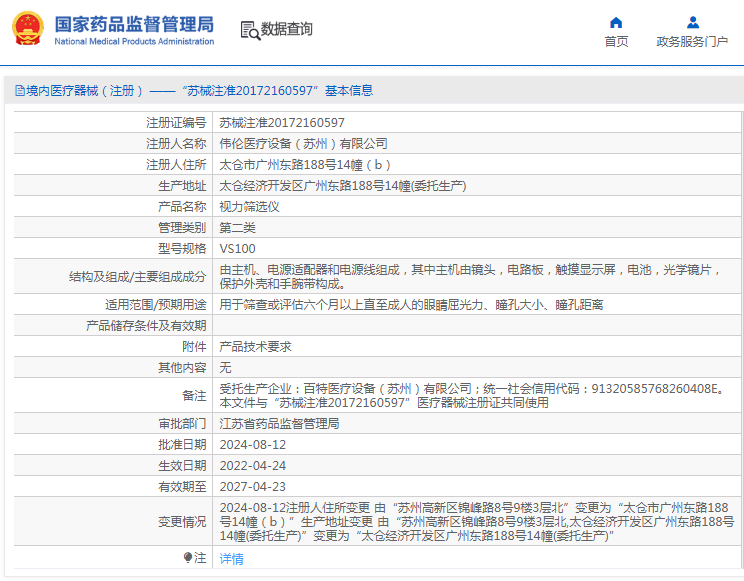Select registration number value 苏械注准20172160597
744x581 pixels.
point(282,123)
